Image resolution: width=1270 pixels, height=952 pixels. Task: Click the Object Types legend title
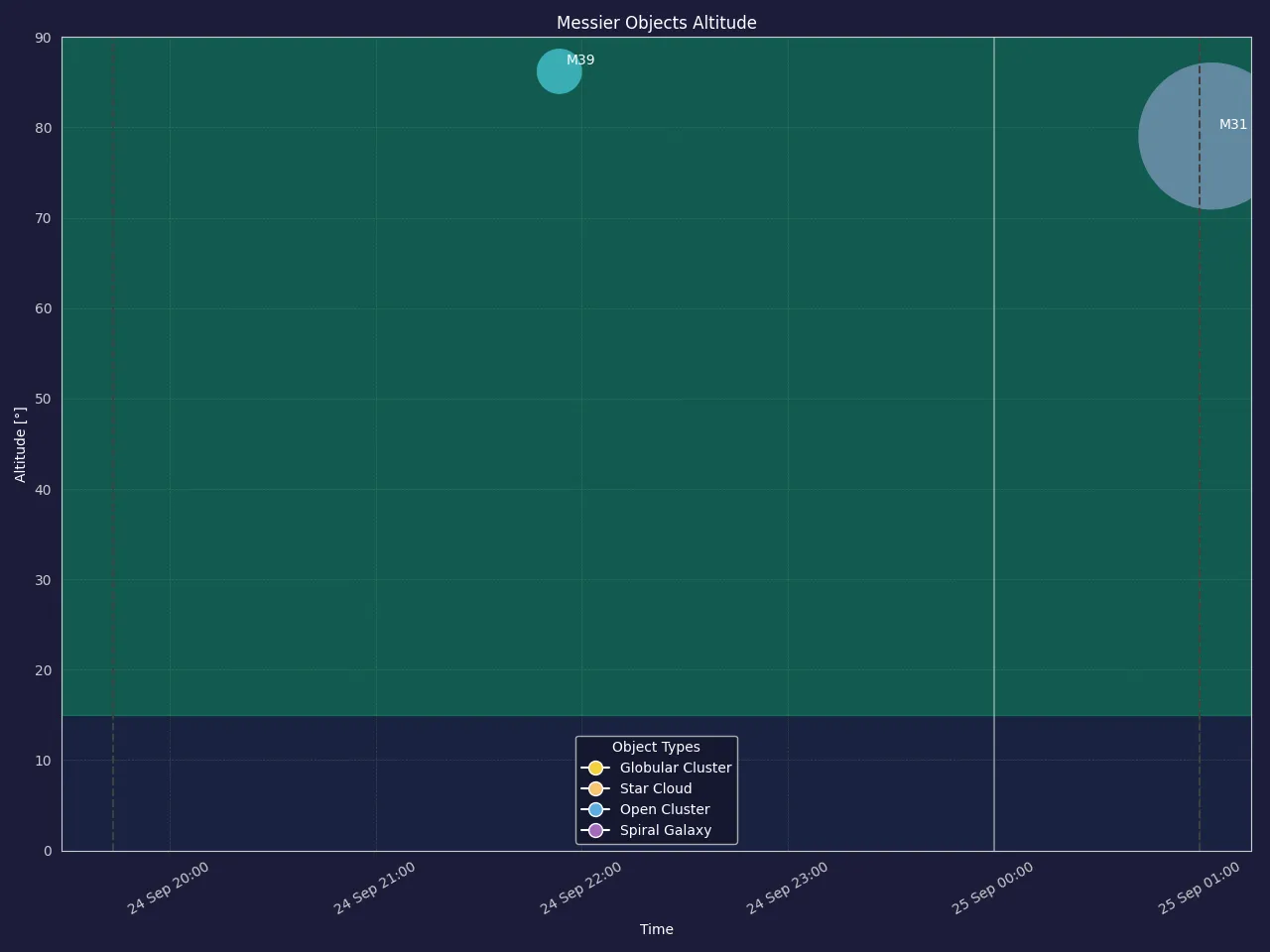656,747
